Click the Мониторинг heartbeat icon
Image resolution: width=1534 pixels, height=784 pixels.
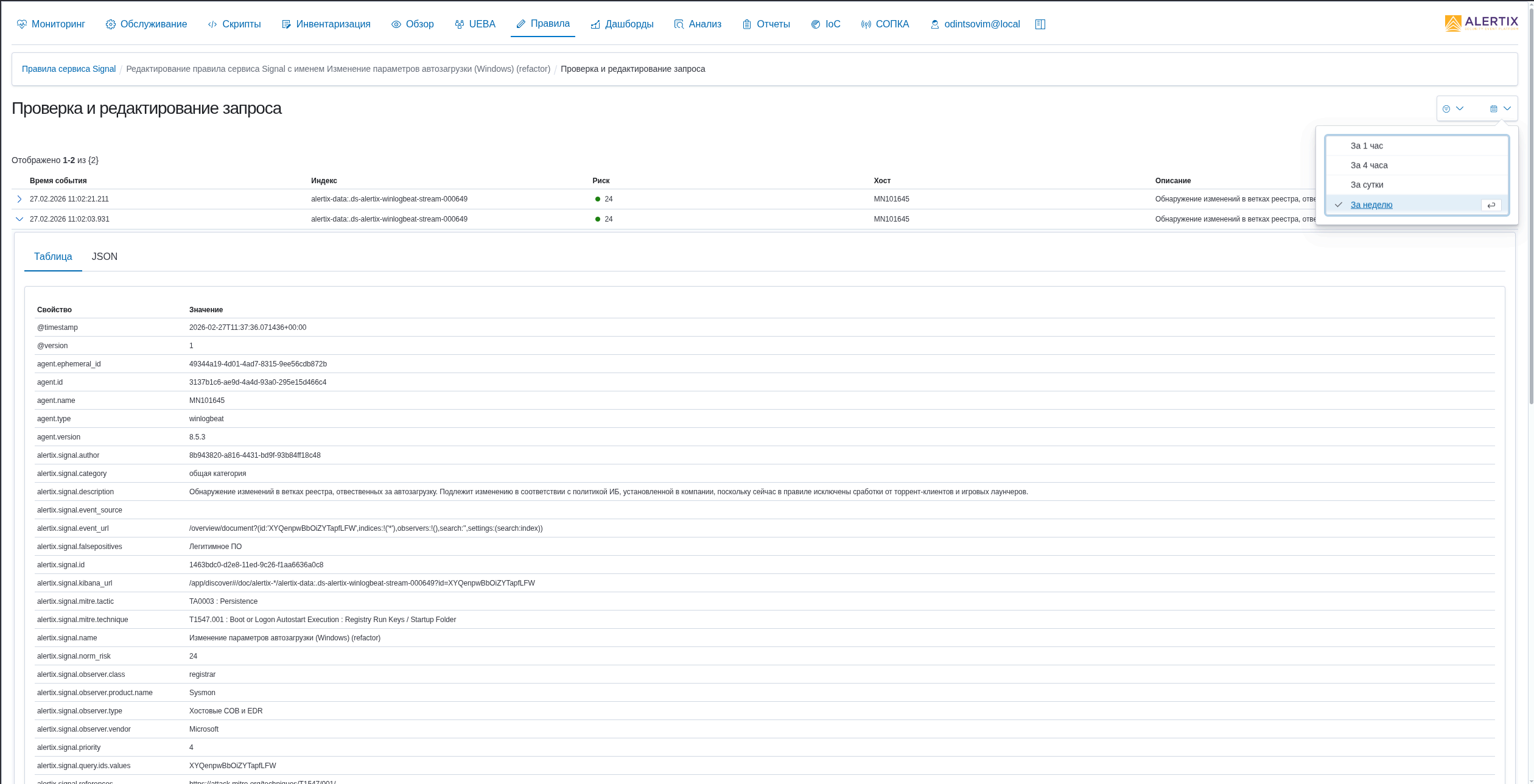22,24
